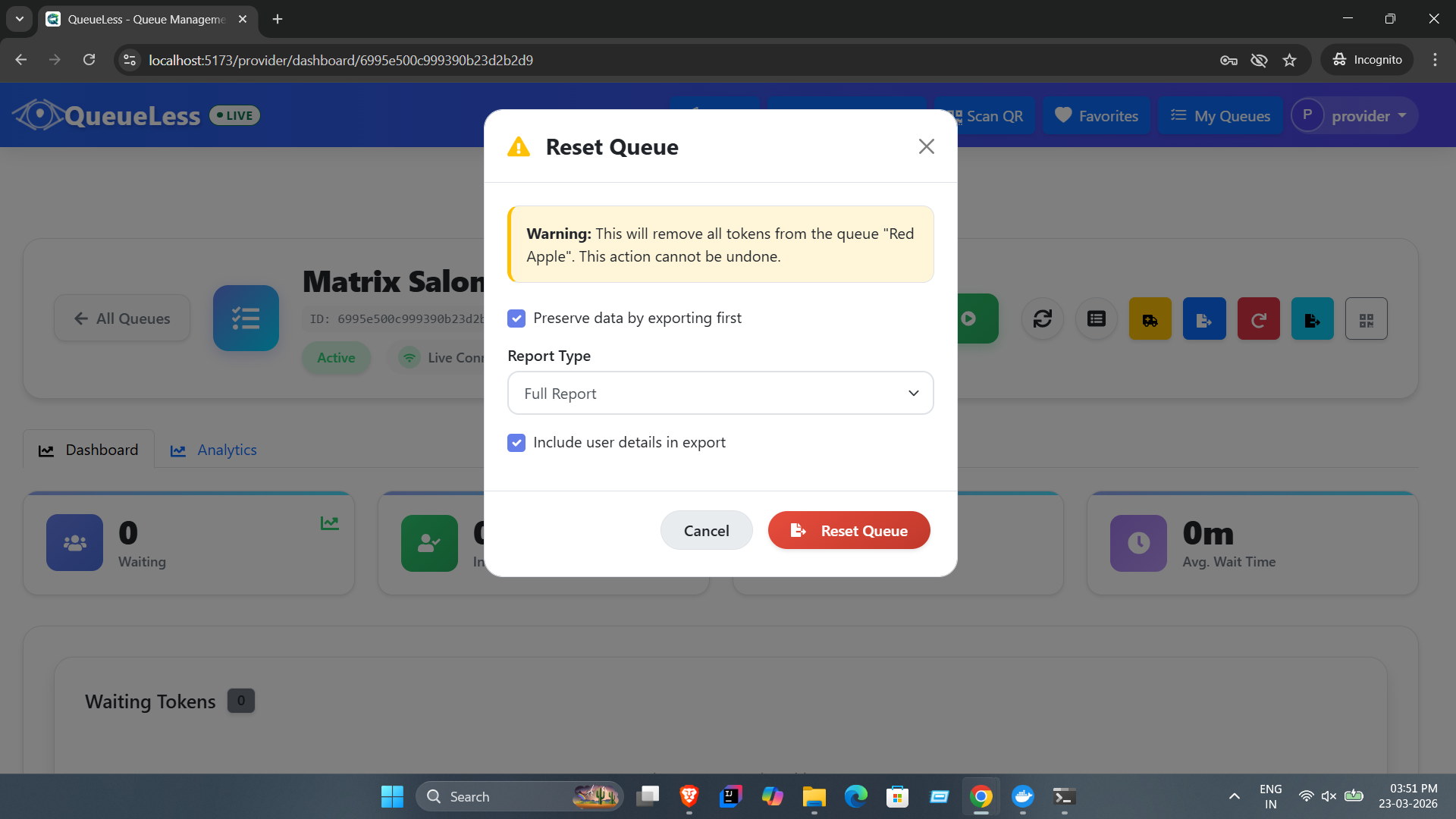Open a new browser tab

[x=278, y=19]
